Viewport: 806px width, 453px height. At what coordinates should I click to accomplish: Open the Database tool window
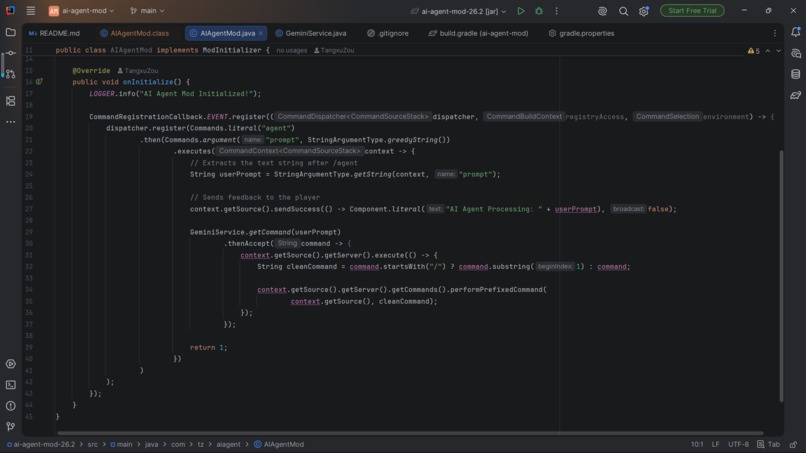[795, 74]
